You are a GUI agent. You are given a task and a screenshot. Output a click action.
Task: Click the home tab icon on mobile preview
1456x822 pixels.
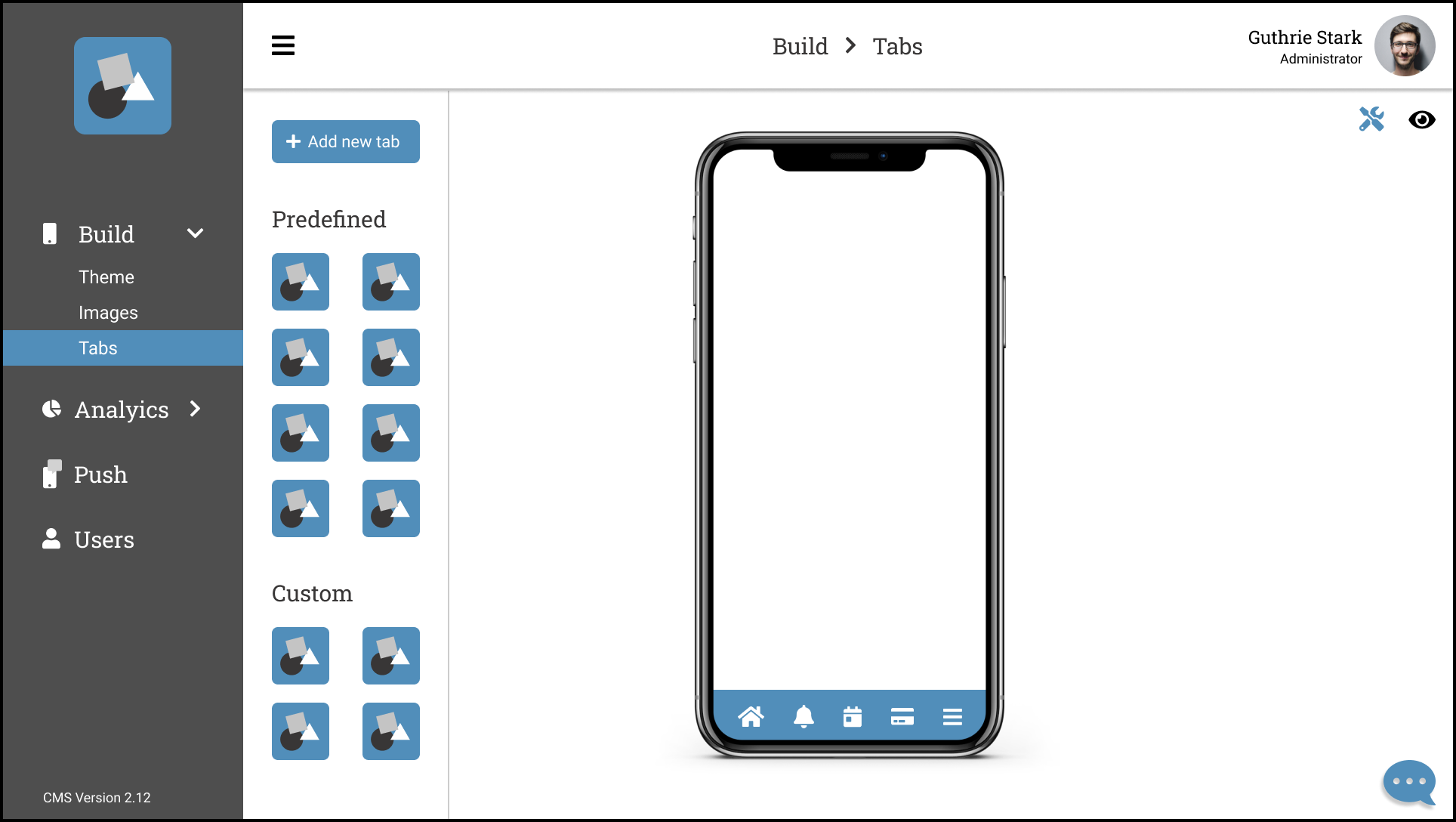(x=752, y=715)
